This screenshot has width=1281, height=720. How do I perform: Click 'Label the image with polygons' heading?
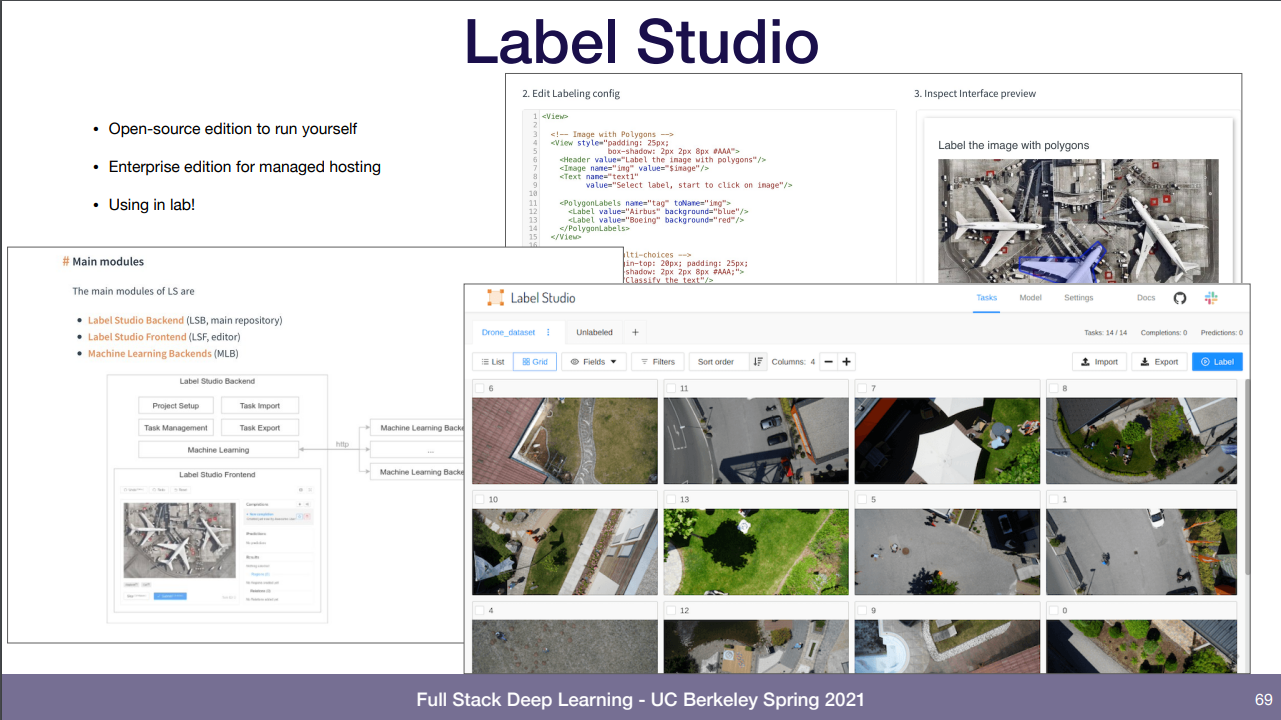pyautogui.click(x=1014, y=145)
